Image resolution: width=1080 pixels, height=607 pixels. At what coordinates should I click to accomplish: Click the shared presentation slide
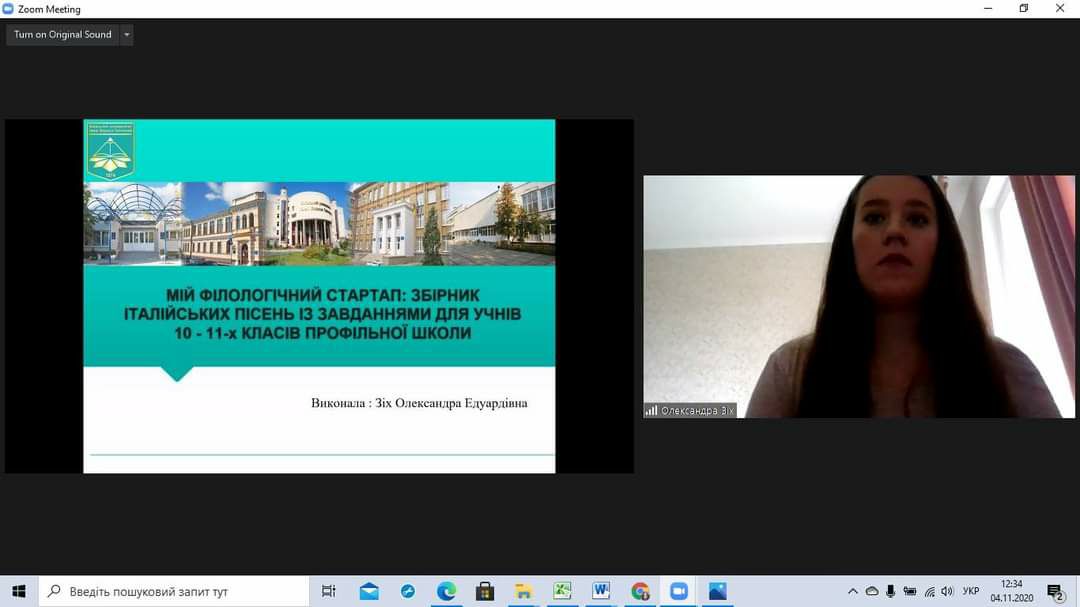pos(319,296)
